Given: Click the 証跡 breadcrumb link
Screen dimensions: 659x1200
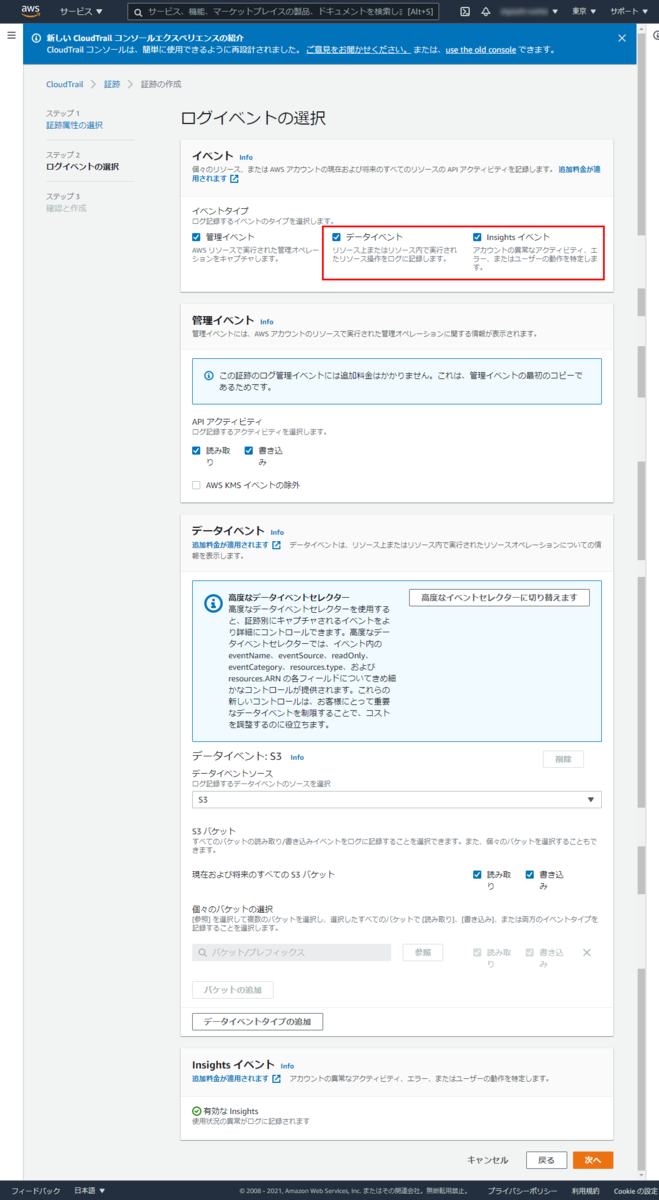Looking at the screenshot, I should tap(111, 85).
